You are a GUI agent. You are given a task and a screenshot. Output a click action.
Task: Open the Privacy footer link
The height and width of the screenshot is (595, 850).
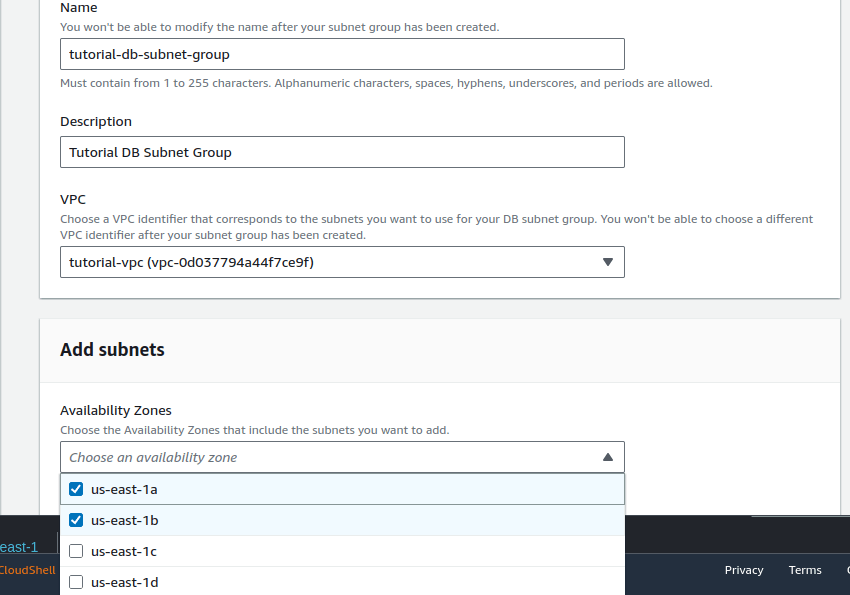point(744,570)
